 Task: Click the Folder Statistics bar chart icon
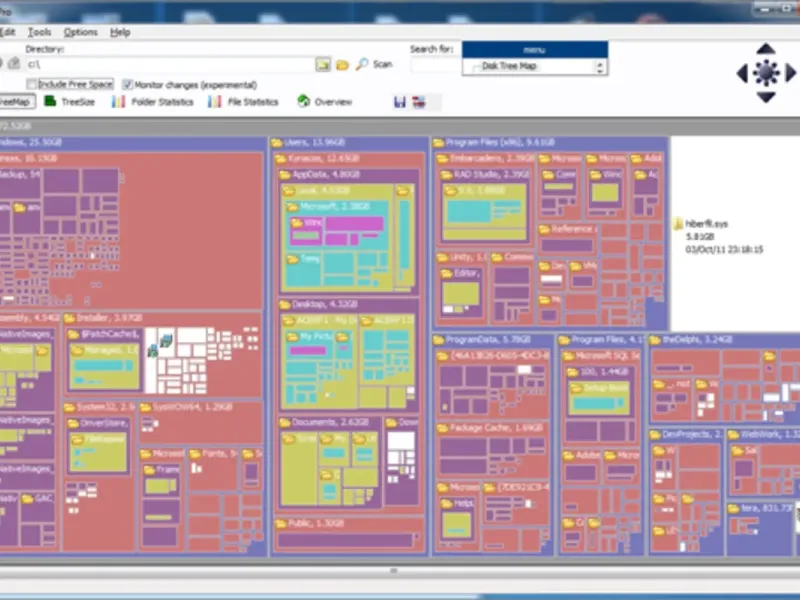tap(118, 102)
